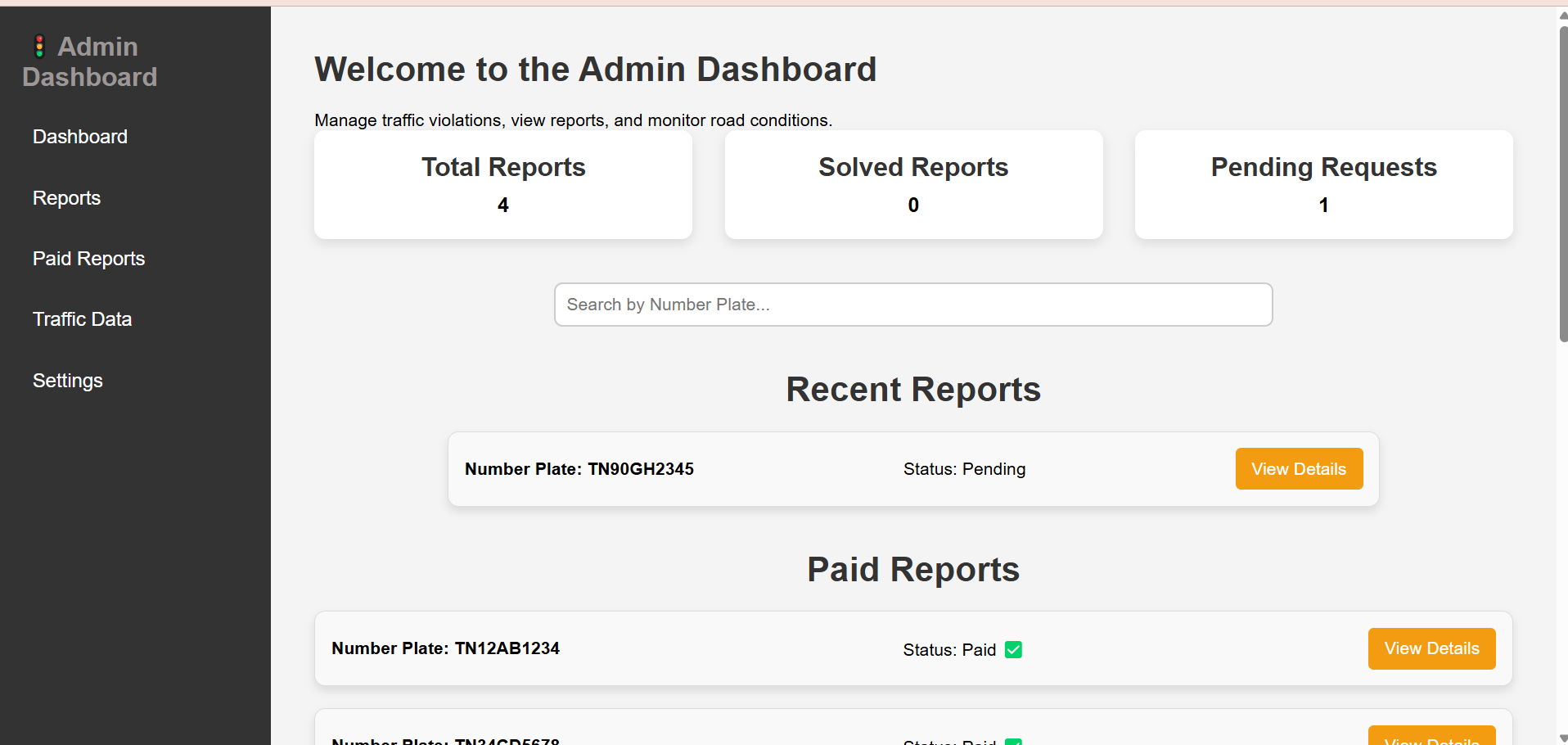Click the Total Reports card
Viewport: 1568px width, 745px height.
tap(503, 185)
